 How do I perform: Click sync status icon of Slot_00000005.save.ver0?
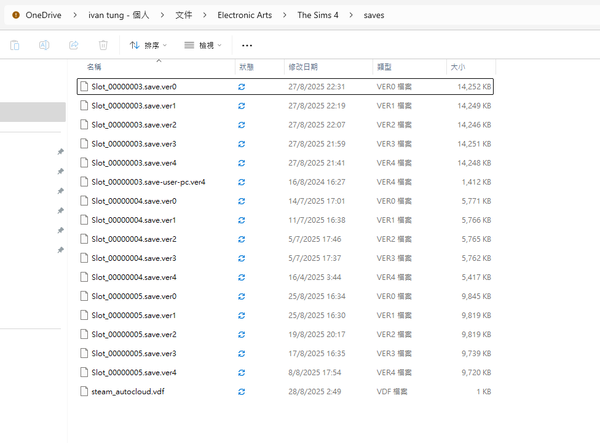pyautogui.click(x=241, y=296)
